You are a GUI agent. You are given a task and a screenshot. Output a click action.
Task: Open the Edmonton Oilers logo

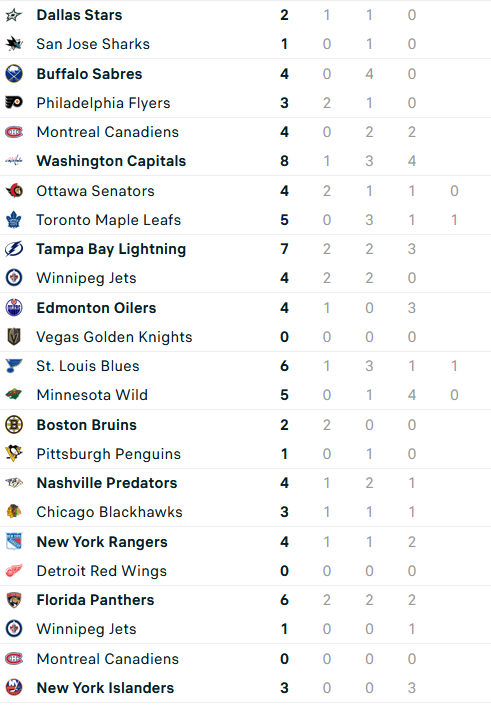pyautogui.click(x=14, y=308)
